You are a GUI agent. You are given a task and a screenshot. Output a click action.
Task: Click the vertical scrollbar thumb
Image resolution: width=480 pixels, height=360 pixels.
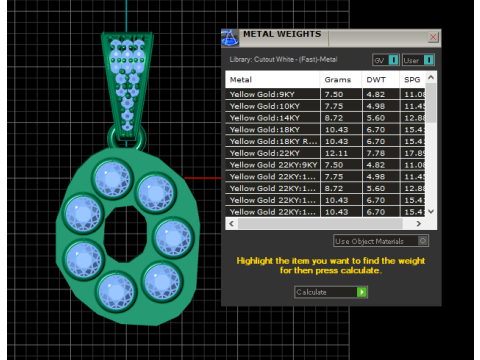(x=431, y=103)
